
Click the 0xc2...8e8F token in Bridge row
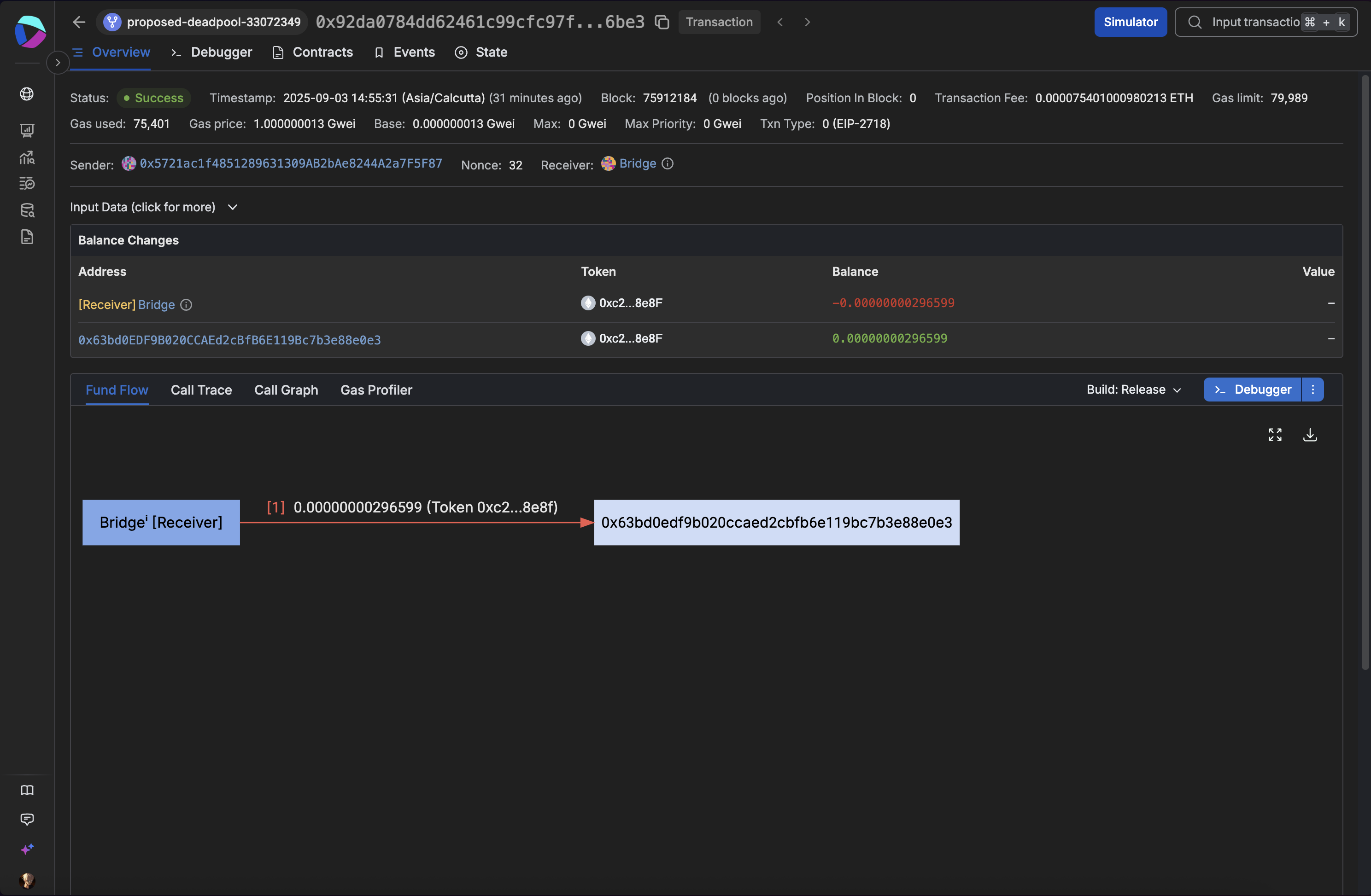(622, 303)
